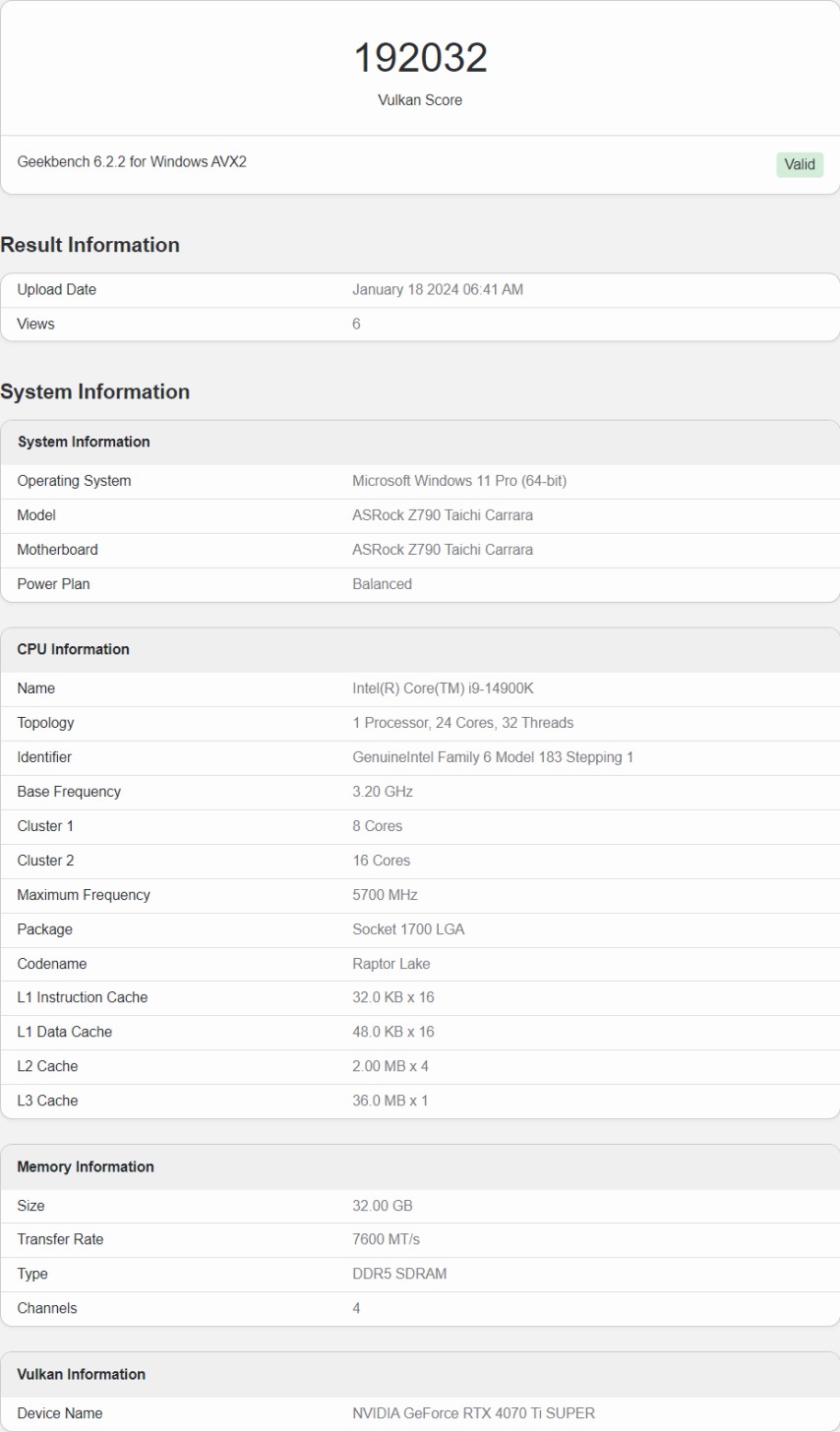Select the Result Information heading
Viewport: 840px width, 1432px height.
point(90,245)
